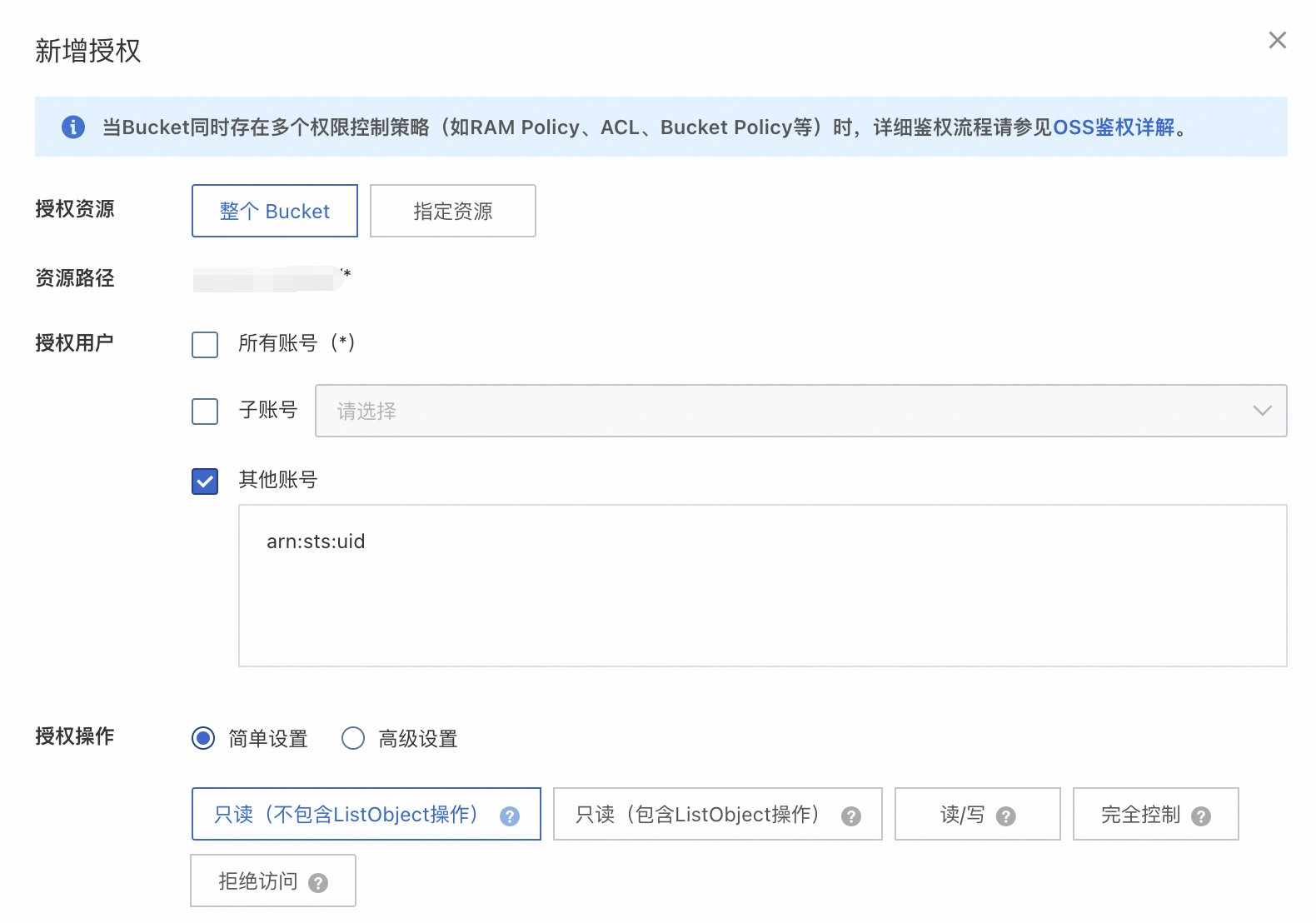Open the OSS鉴权详解 link

click(1114, 127)
